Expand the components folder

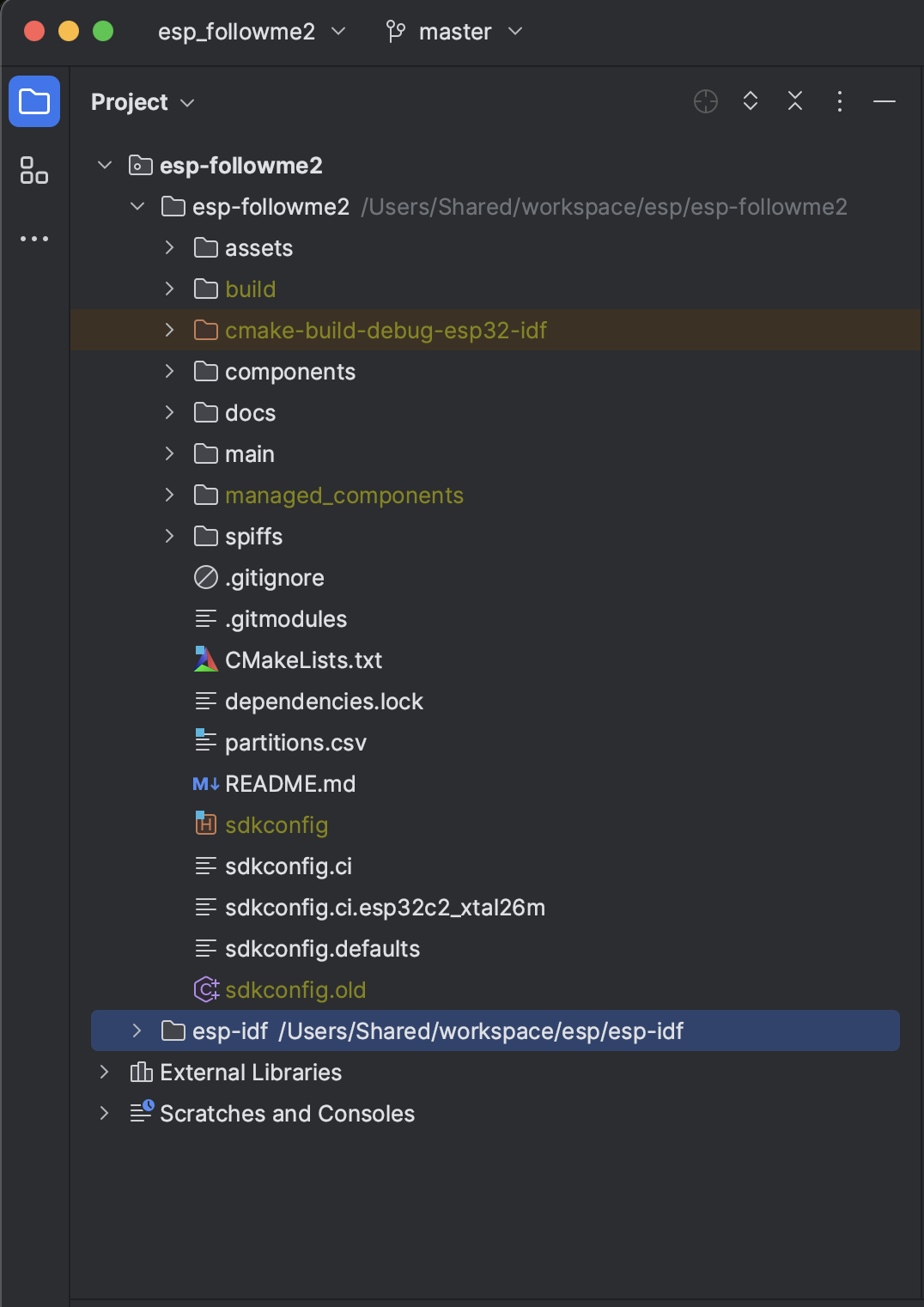170,371
